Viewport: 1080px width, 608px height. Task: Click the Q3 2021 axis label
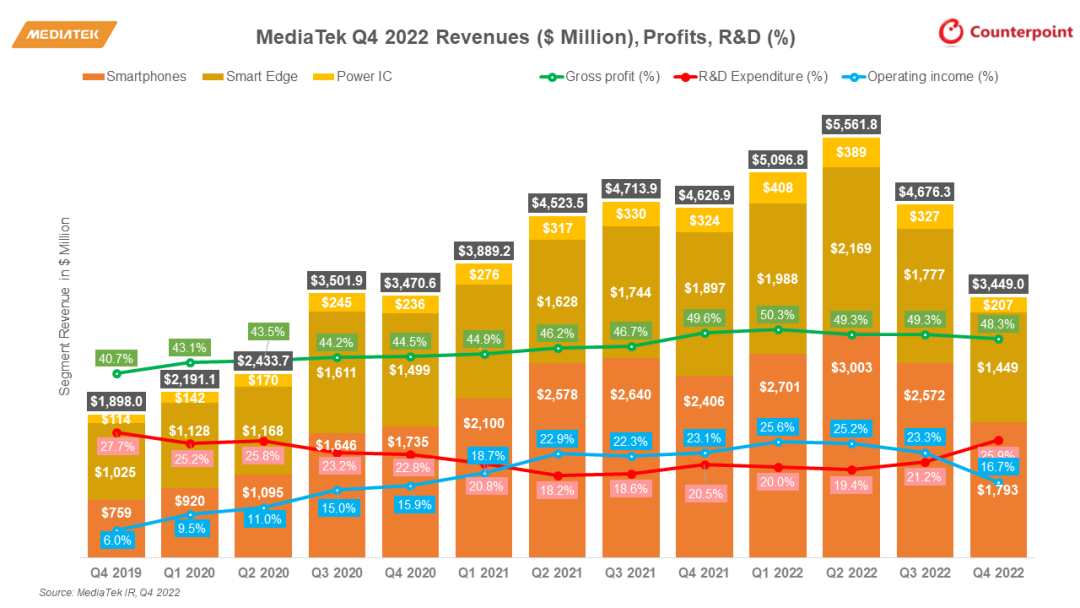pyautogui.click(x=630, y=573)
